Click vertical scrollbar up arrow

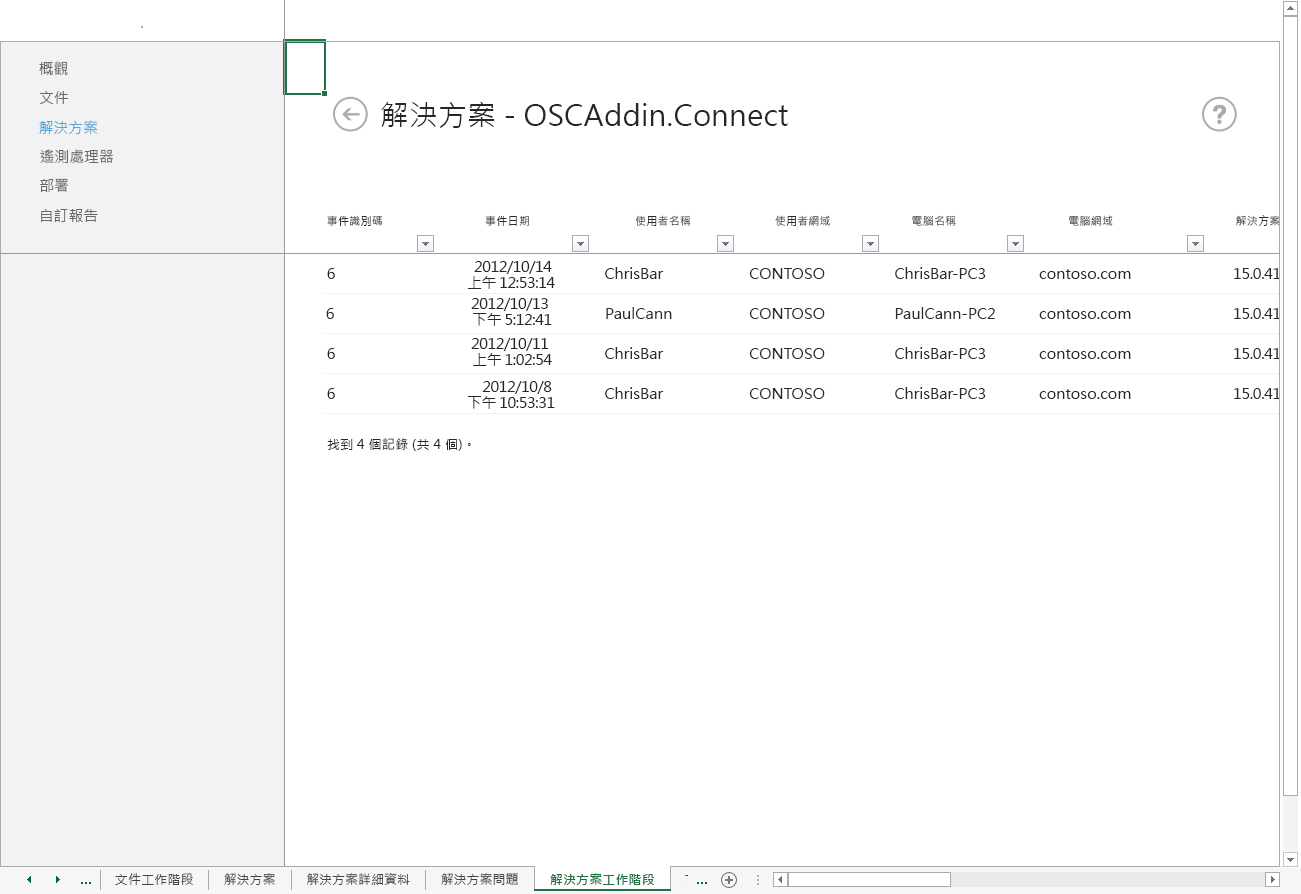point(1290,7)
